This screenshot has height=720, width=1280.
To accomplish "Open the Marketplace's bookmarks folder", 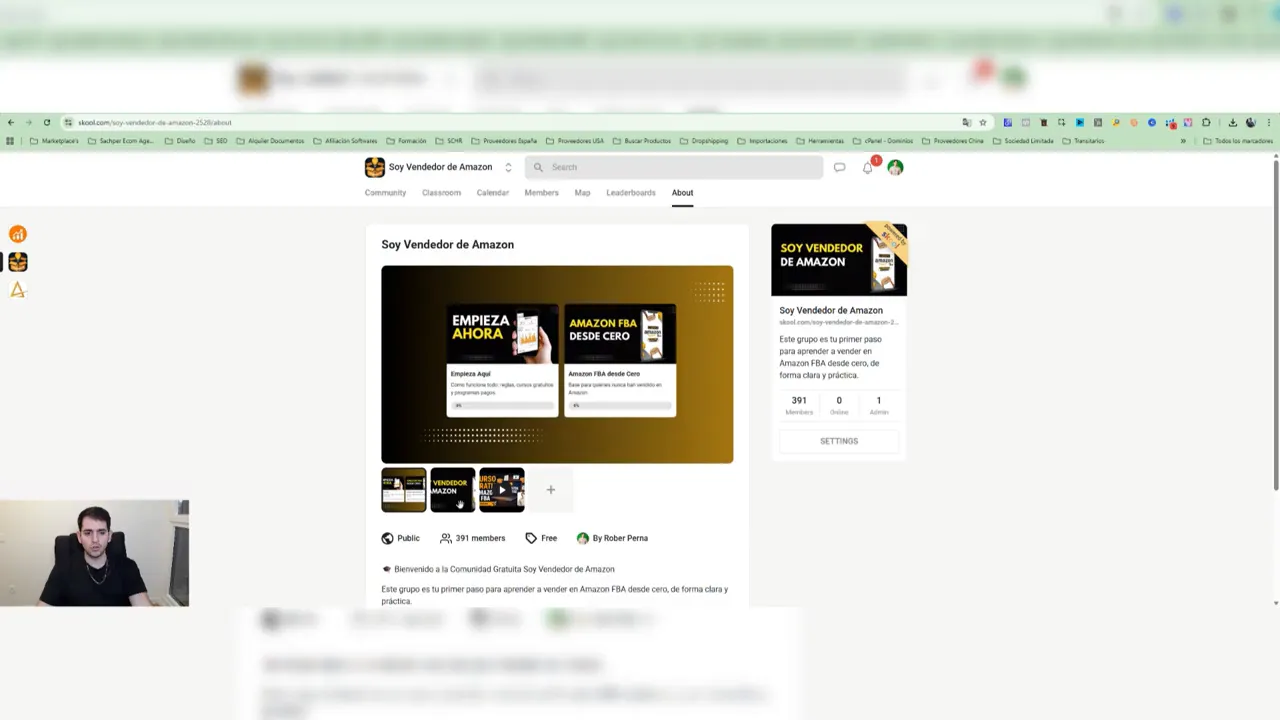I will coord(54,141).
